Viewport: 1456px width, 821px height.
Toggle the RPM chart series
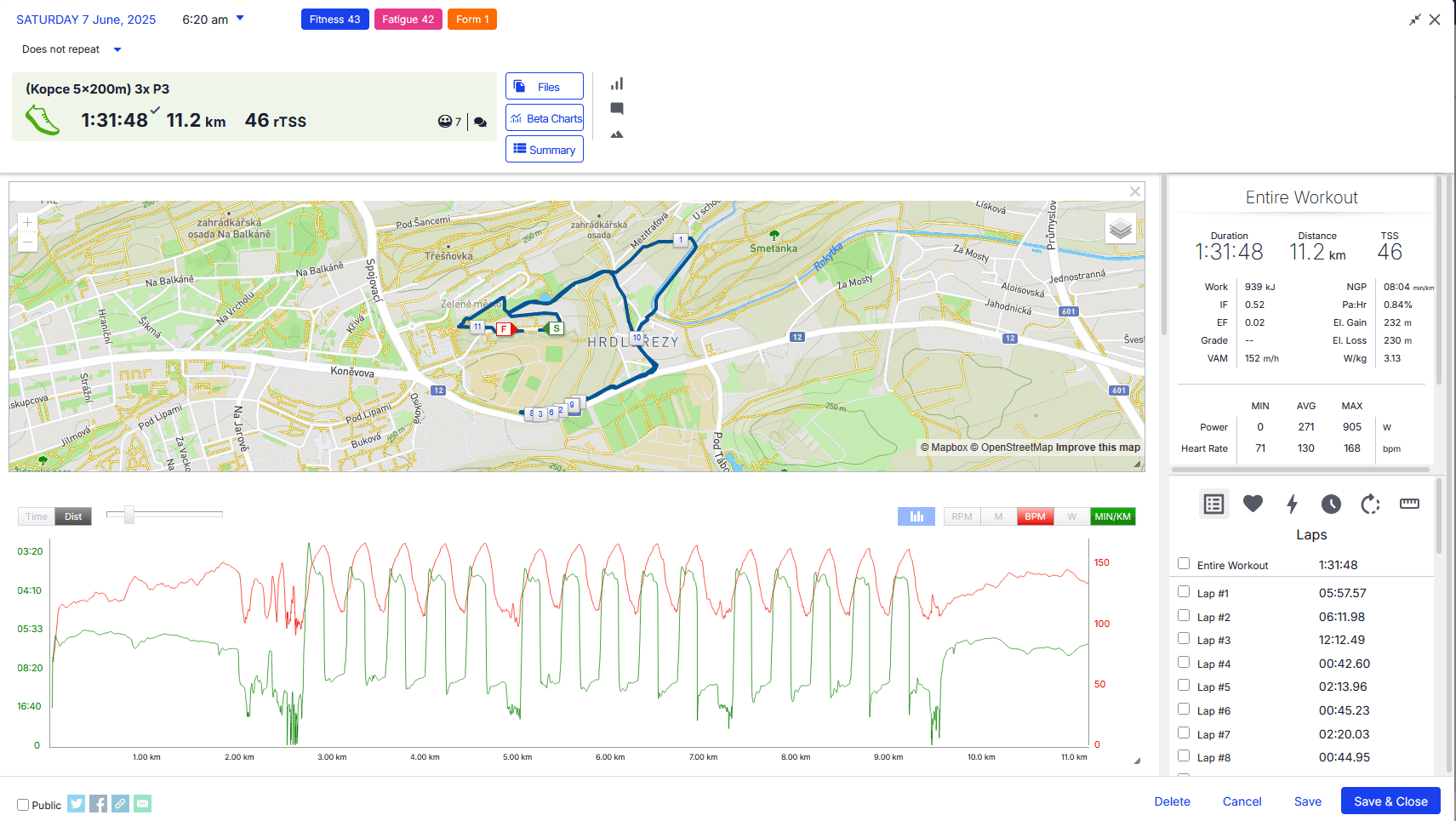pyautogui.click(x=962, y=516)
